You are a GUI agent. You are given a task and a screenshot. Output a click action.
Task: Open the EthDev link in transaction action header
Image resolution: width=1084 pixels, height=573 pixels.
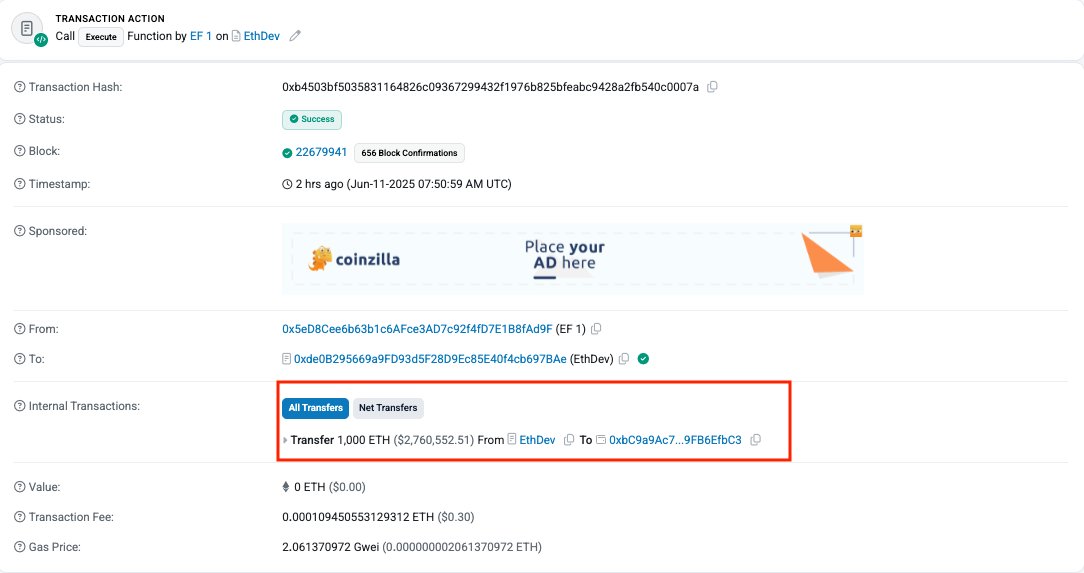(261, 36)
